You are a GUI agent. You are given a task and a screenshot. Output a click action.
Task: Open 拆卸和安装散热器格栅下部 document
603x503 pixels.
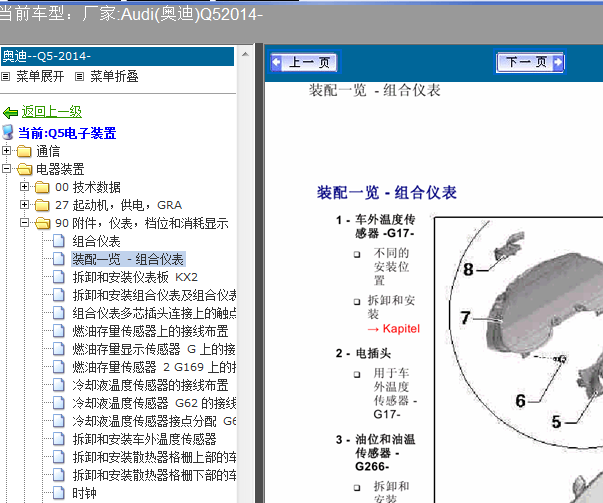(154, 475)
